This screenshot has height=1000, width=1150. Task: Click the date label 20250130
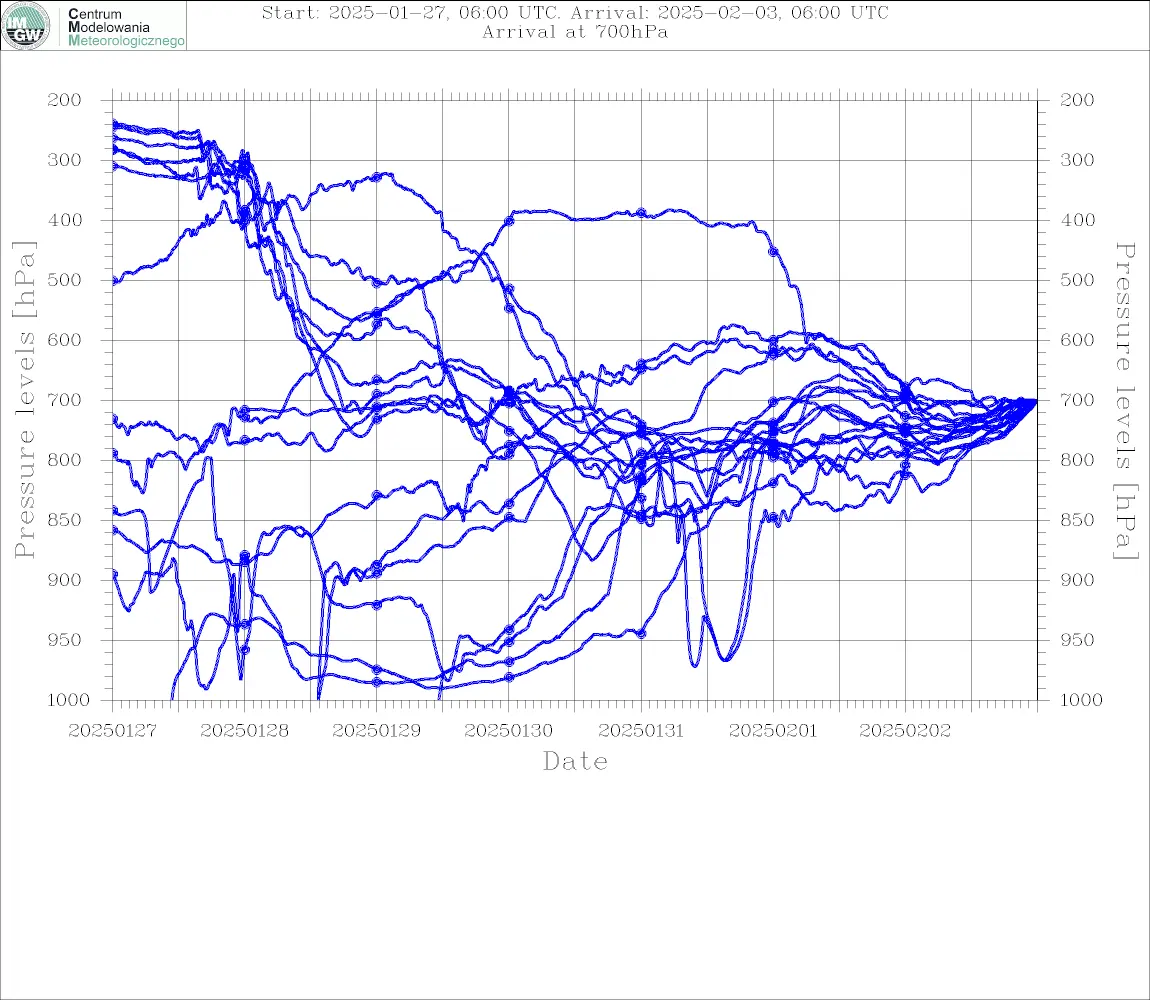click(509, 731)
